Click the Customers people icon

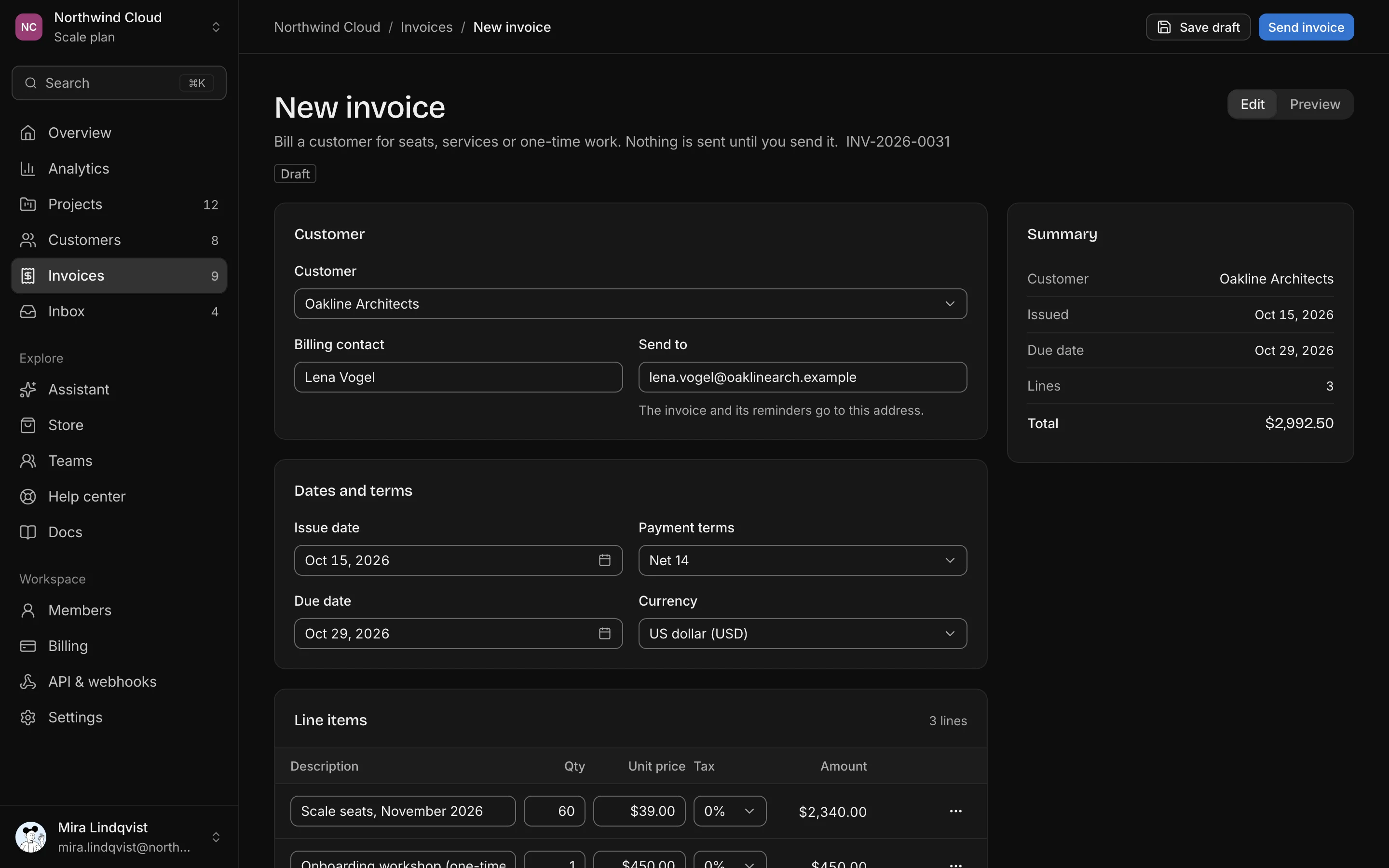pyautogui.click(x=27, y=240)
